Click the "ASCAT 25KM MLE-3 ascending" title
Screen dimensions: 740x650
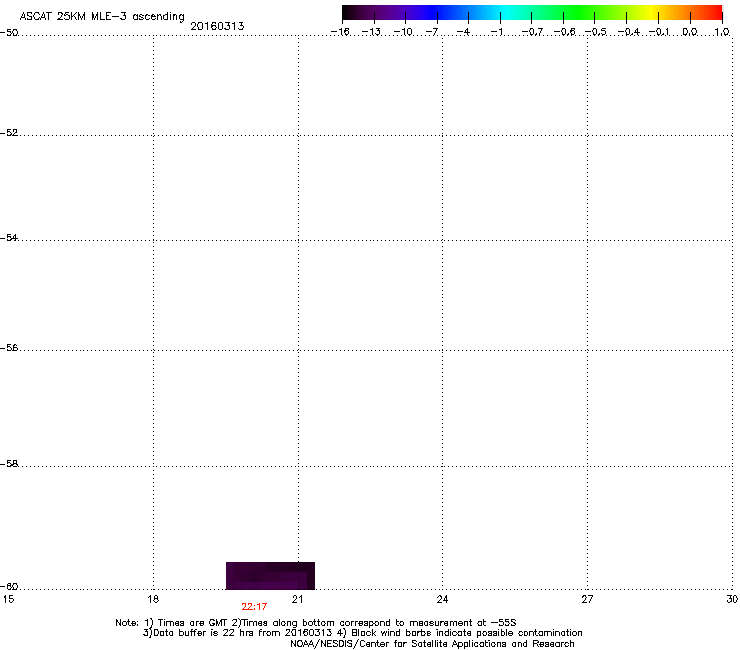coord(102,17)
